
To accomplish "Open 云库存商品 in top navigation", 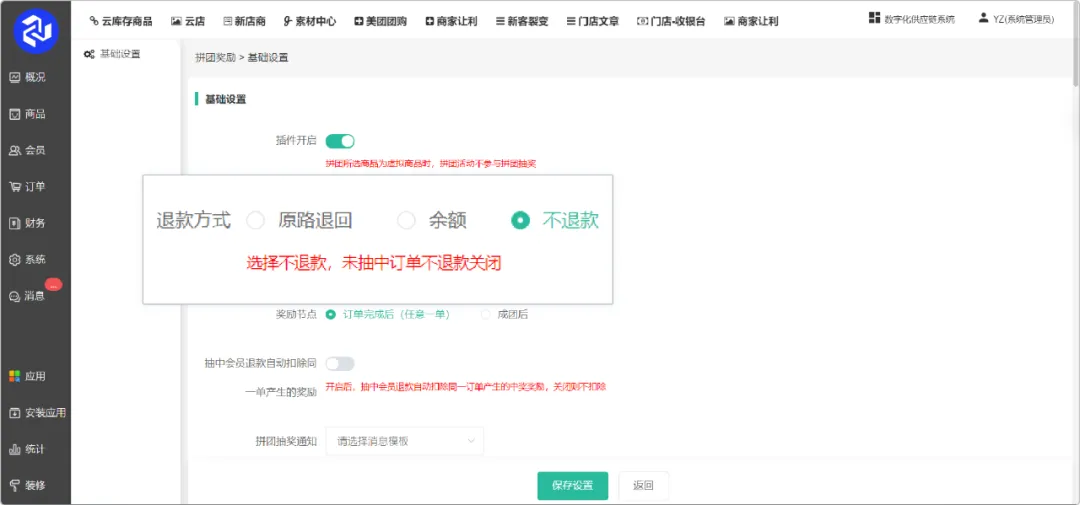I will 121,21.
